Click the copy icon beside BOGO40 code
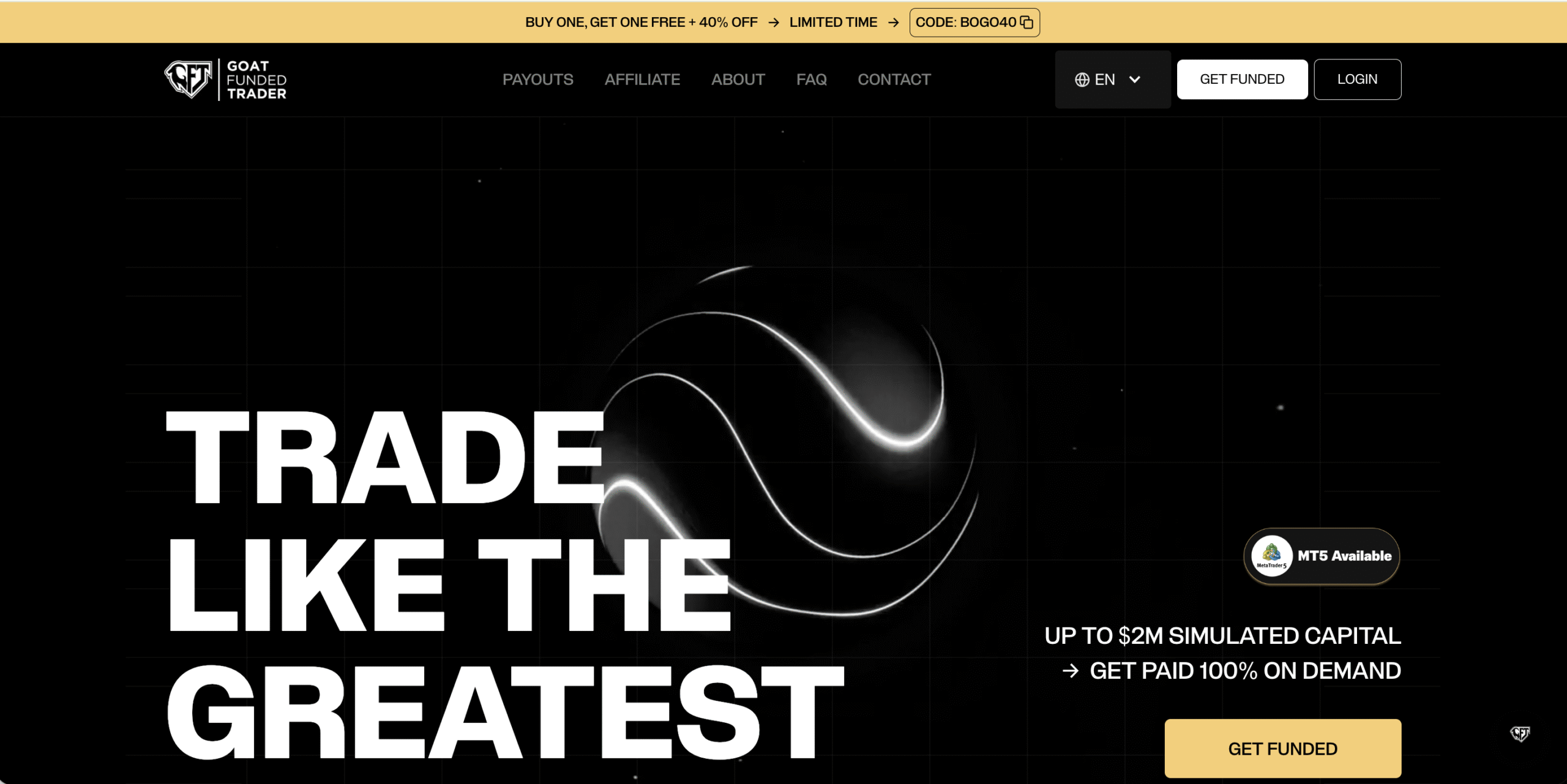This screenshot has height=784, width=1567. point(1027,23)
